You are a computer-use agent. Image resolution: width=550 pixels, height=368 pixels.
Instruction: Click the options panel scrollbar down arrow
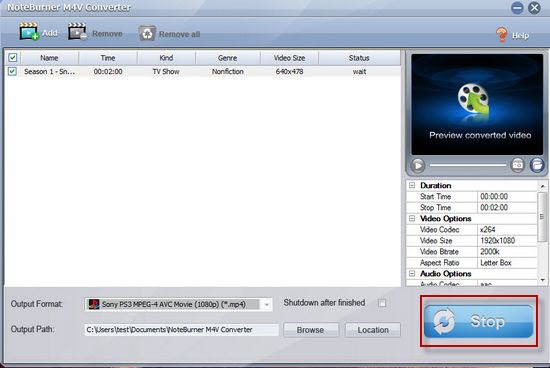[543, 280]
